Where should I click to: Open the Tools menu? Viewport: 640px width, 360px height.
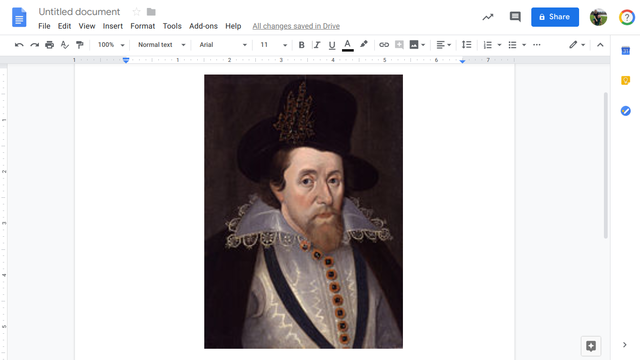point(172,26)
